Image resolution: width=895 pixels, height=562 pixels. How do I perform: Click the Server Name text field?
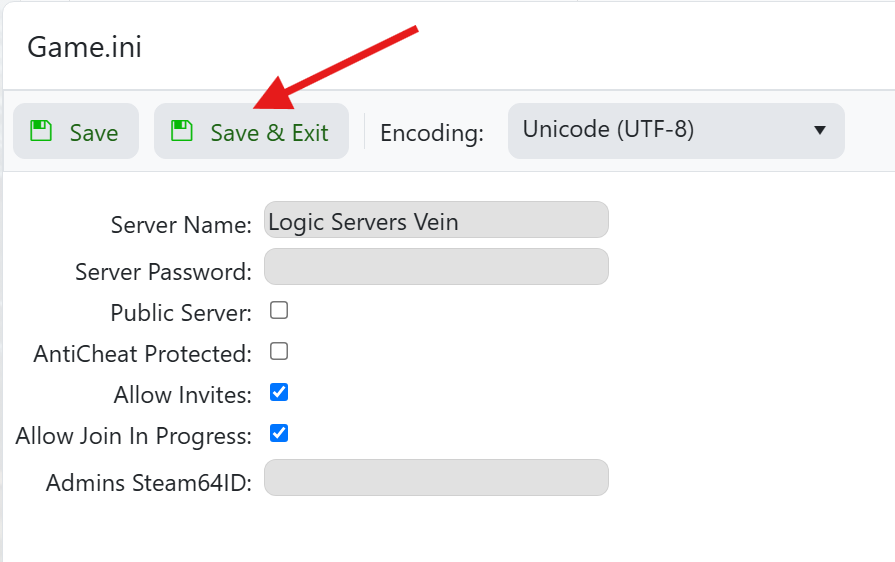436,220
